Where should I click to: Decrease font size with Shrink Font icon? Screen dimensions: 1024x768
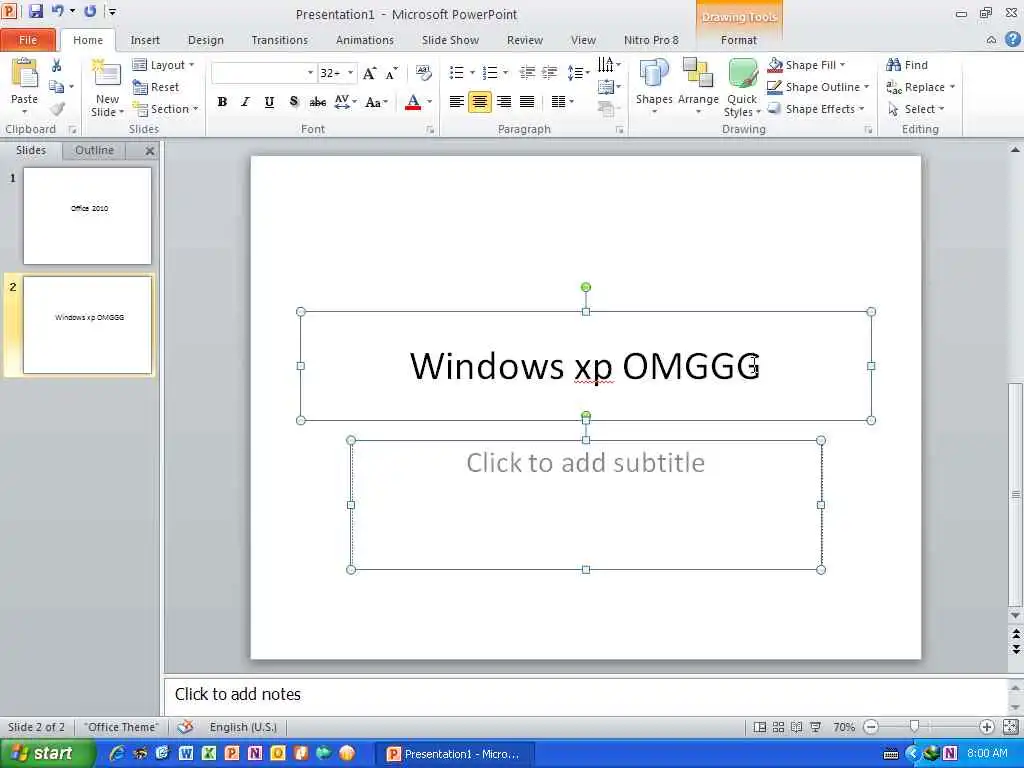391,73
